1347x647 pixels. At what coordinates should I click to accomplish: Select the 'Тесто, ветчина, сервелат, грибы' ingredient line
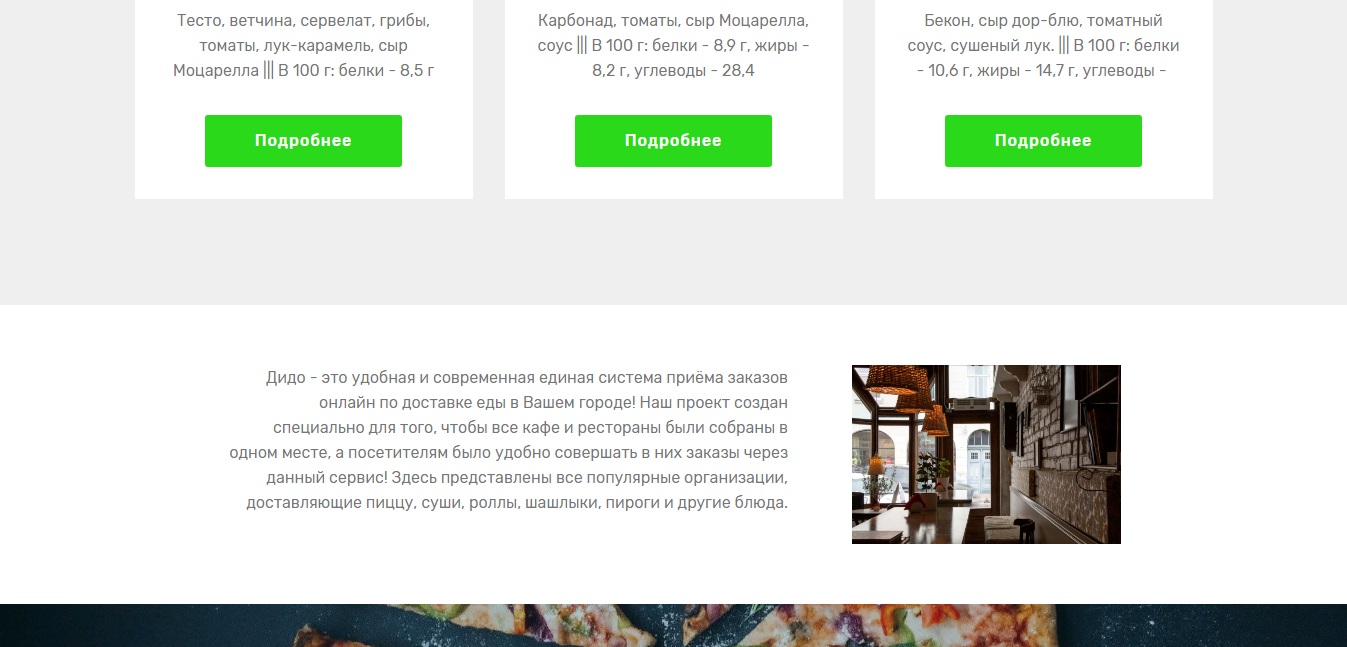point(303,21)
